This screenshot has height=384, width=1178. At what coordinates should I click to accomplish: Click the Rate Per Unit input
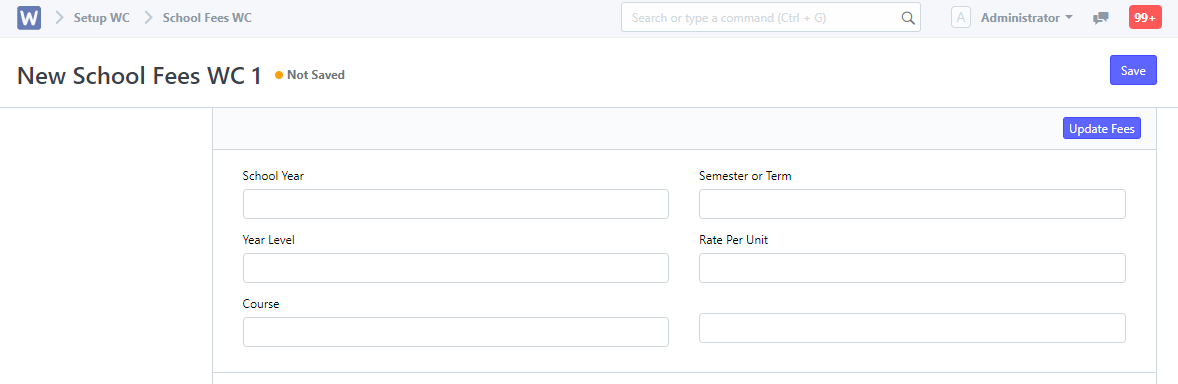(x=912, y=268)
